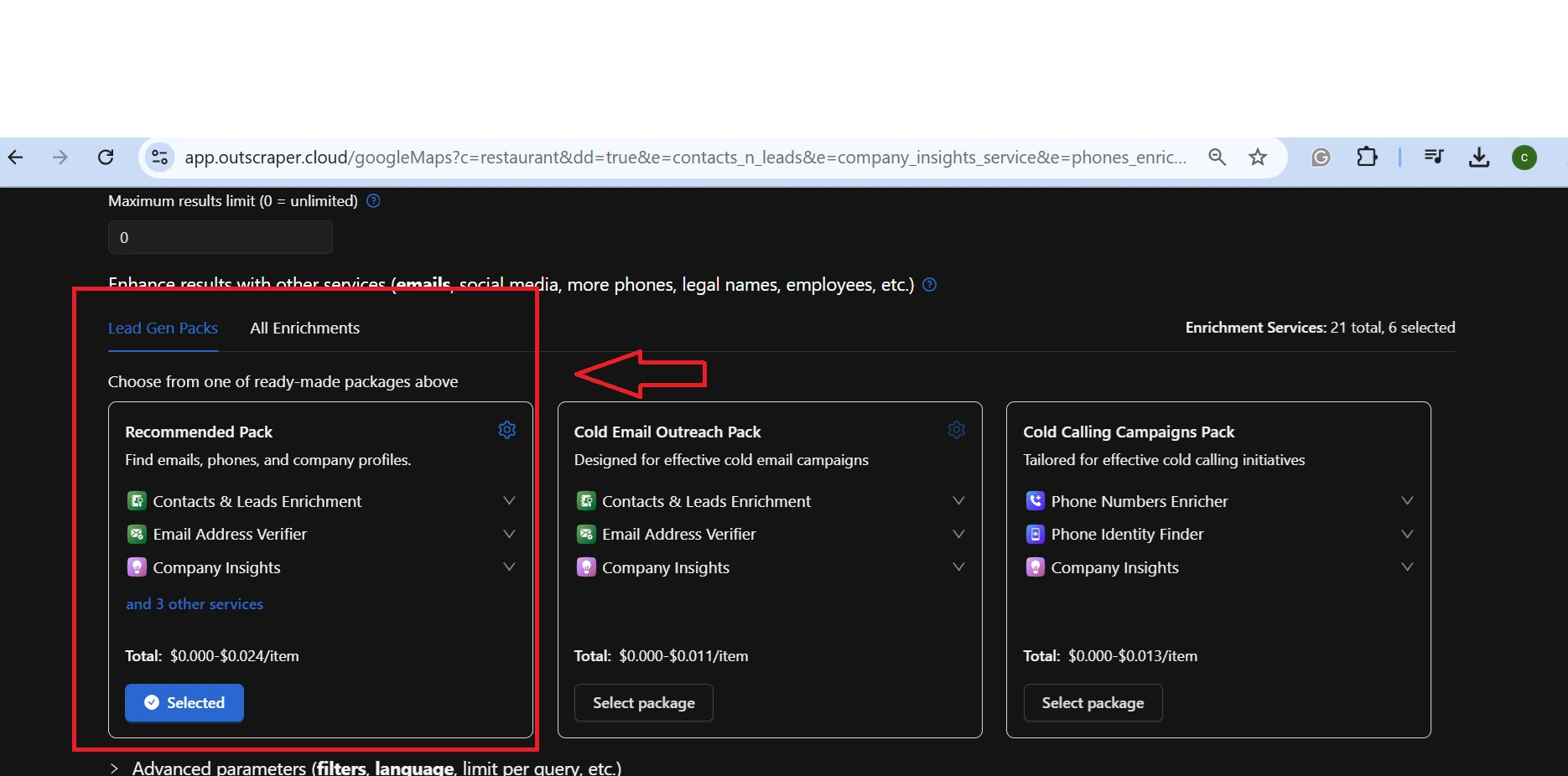Click help icon beside Maximum results limit
The height and width of the screenshot is (776, 1568).
click(374, 201)
